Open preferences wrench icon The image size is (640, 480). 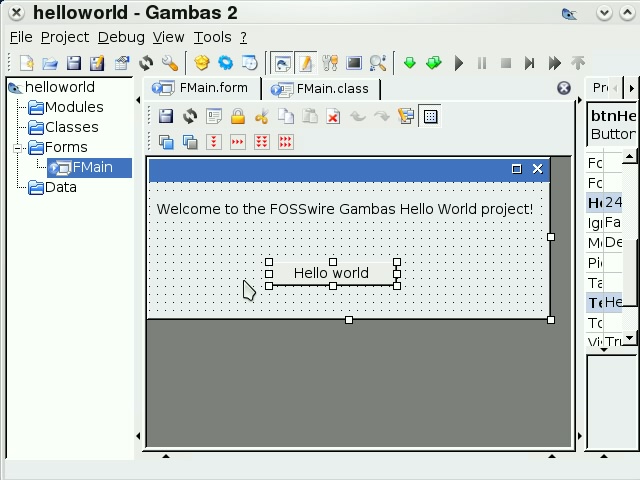point(170,63)
